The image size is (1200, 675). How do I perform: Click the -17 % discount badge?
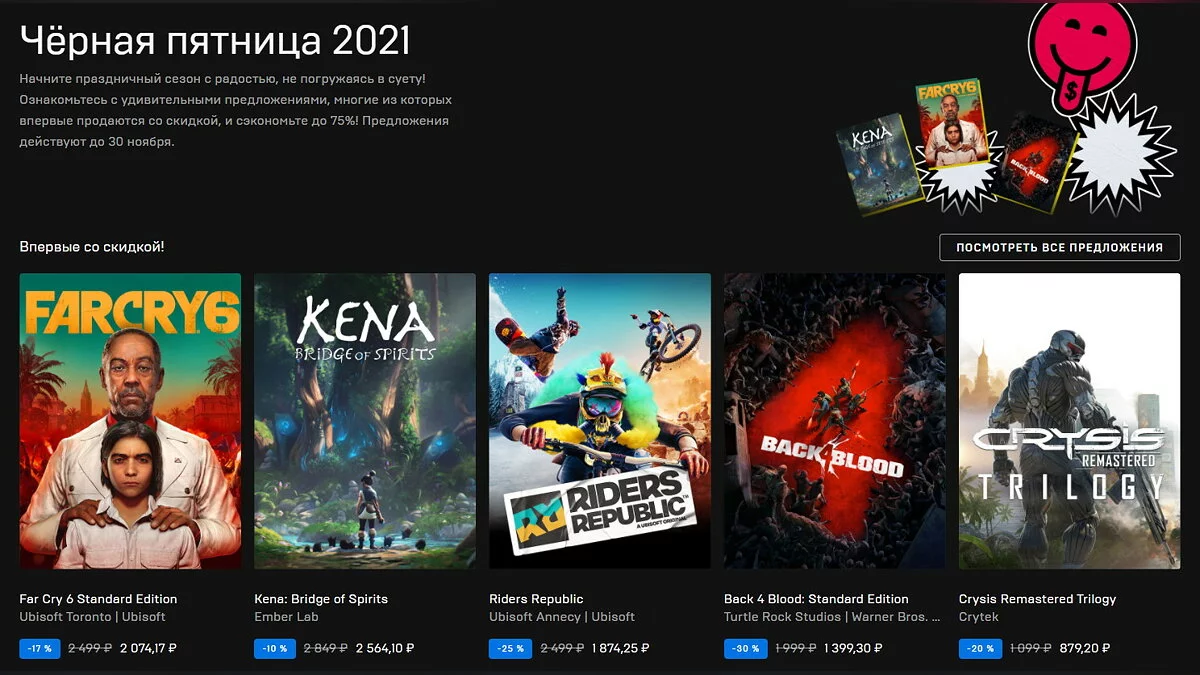[40, 648]
